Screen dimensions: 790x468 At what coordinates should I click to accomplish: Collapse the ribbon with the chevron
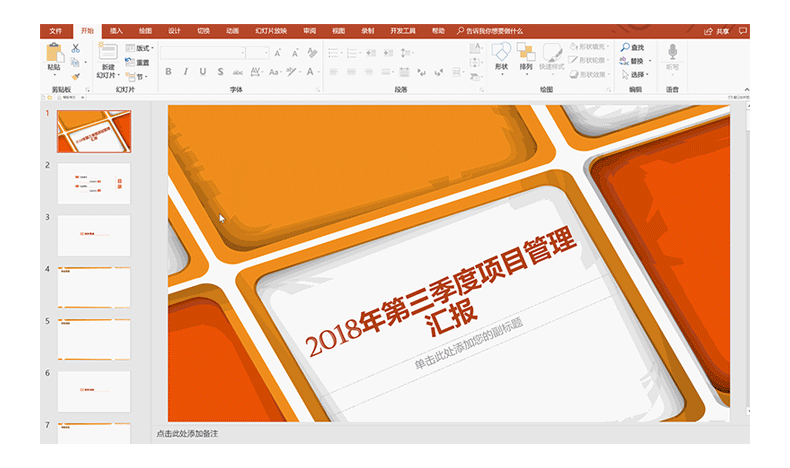click(x=747, y=89)
